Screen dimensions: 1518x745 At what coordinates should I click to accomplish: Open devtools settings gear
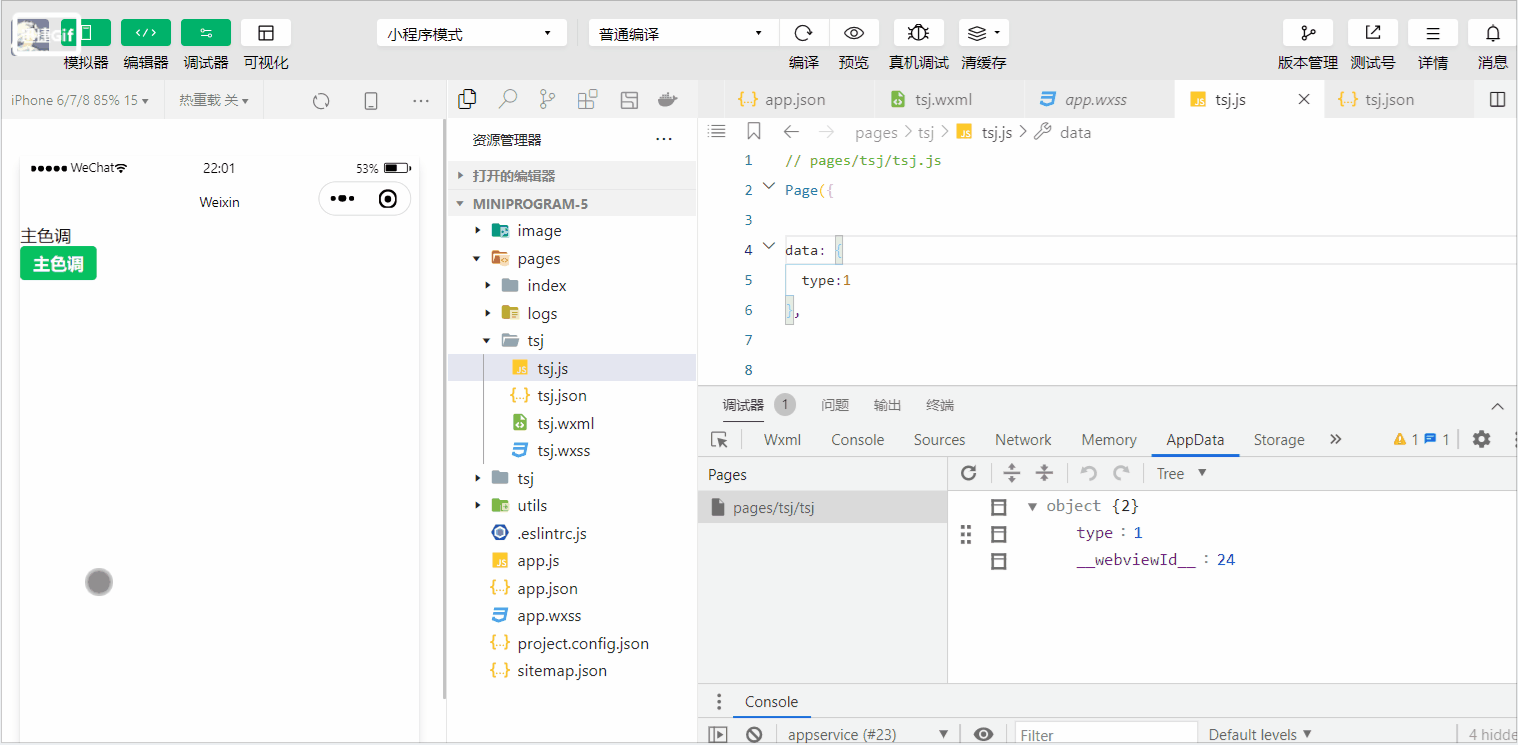(1482, 439)
